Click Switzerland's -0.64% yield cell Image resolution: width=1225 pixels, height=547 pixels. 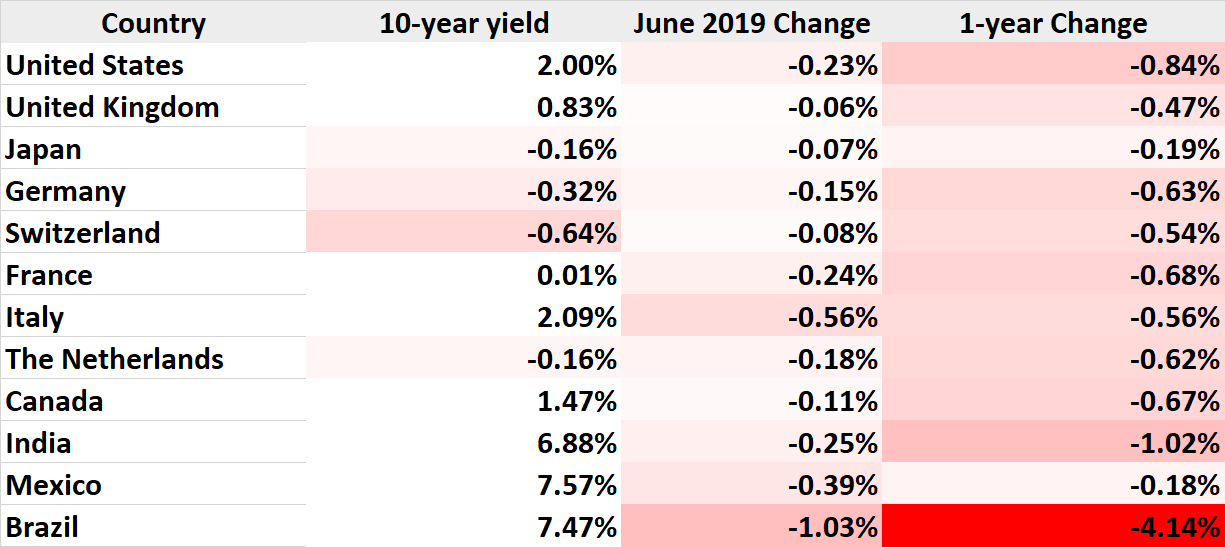click(573, 234)
